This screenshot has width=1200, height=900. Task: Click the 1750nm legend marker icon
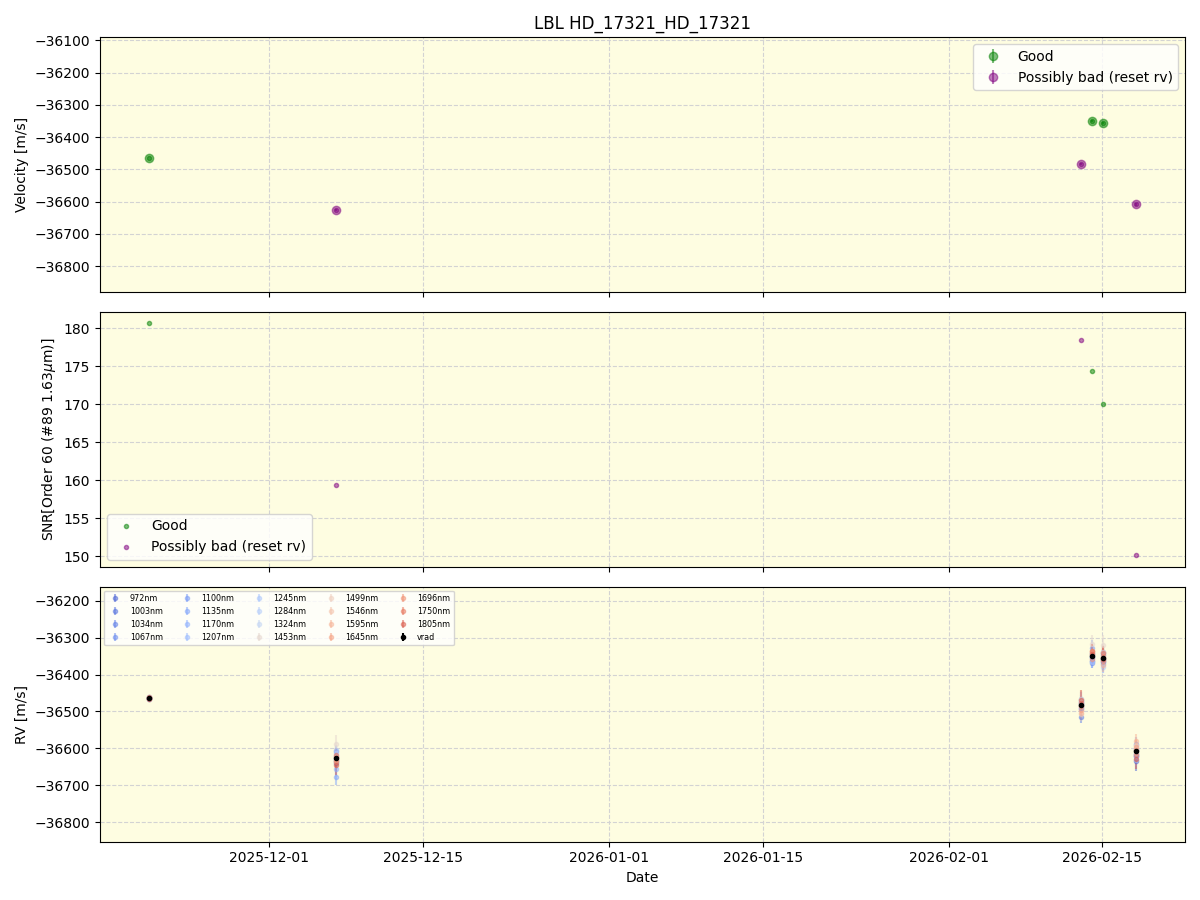(x=403, y=611)
